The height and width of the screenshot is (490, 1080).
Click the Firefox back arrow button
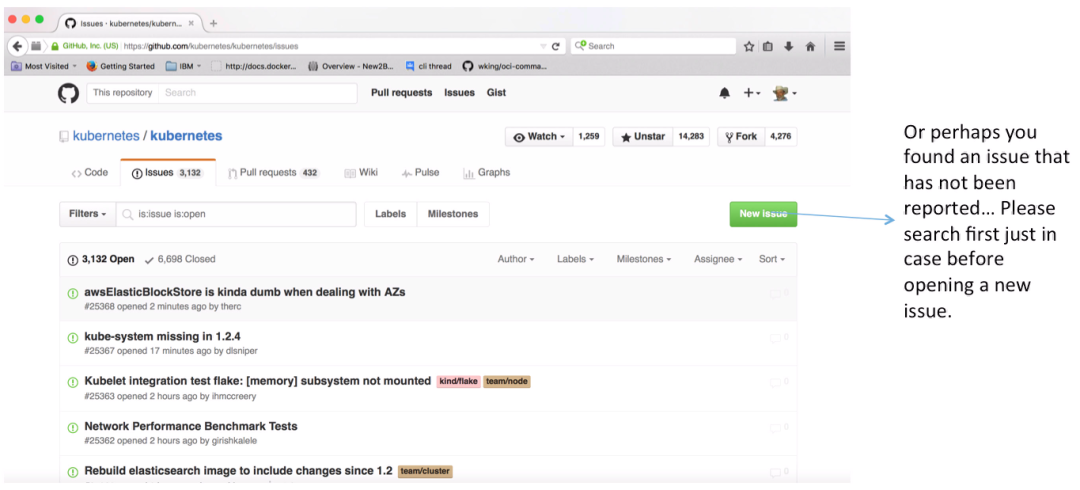coord(18,46)
